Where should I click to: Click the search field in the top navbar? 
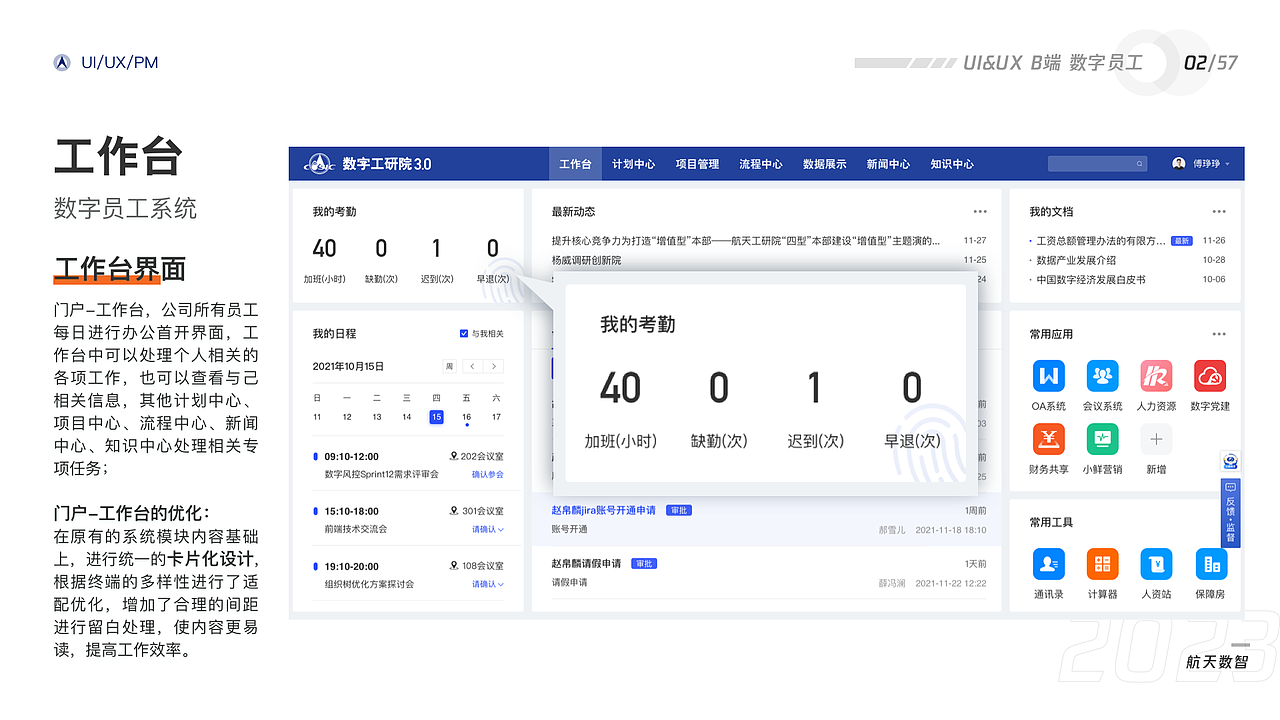click(1097, 162)
